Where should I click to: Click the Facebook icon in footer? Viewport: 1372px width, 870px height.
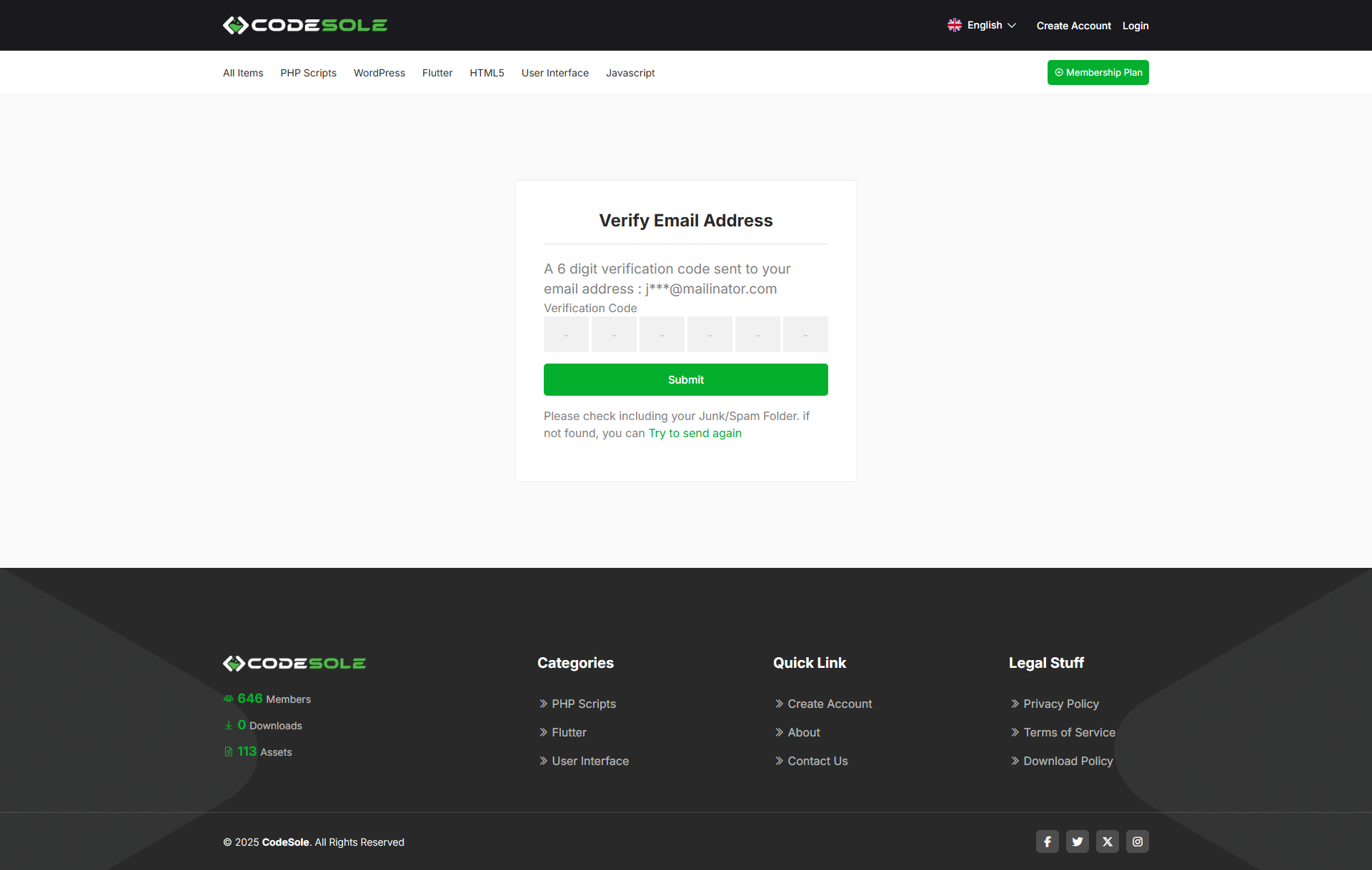(x=1047, y=841)
